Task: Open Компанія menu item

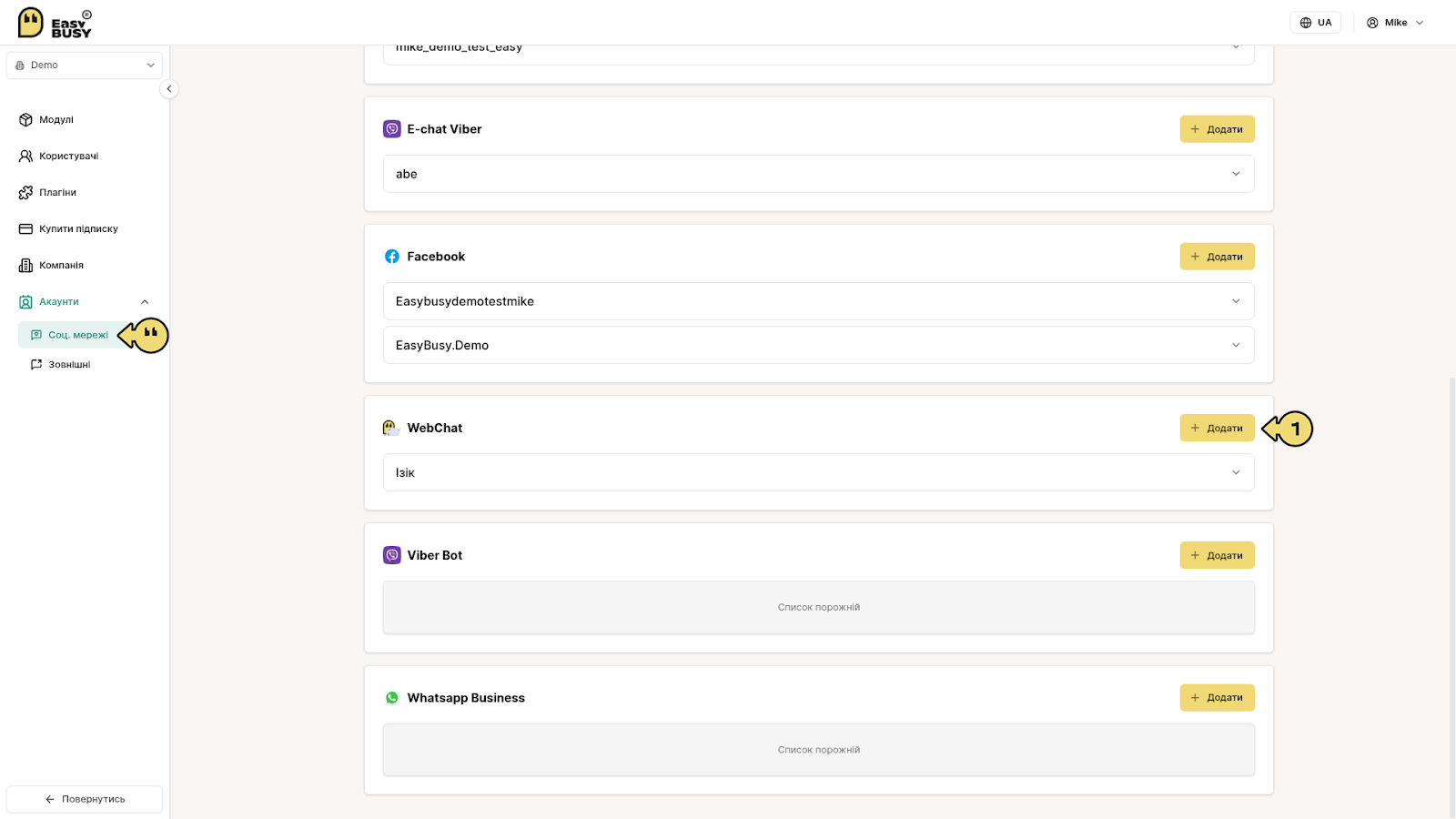Action: point(61,266)
